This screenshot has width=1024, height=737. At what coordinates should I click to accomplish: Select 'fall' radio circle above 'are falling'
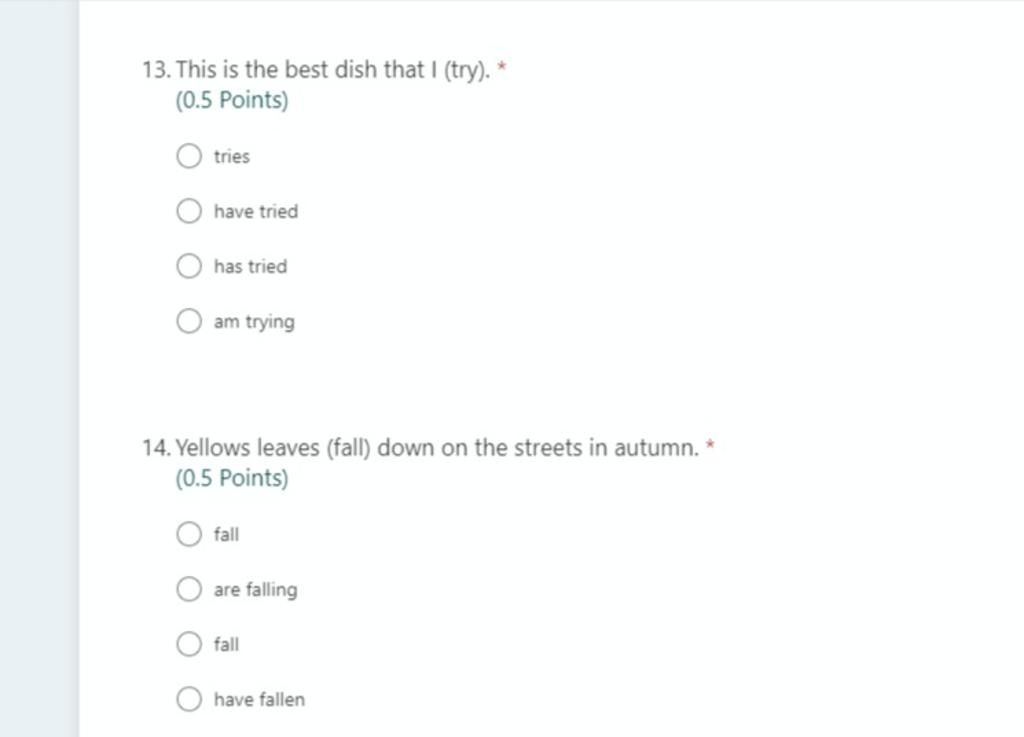[189, 533]
